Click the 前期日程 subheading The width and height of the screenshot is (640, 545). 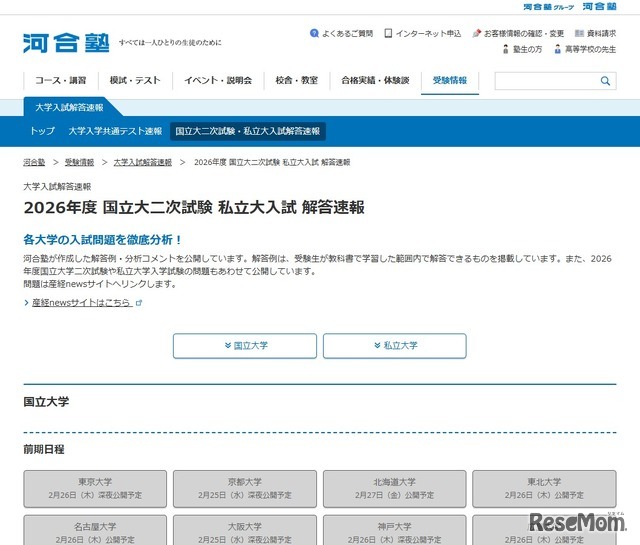tap(44, 449)
